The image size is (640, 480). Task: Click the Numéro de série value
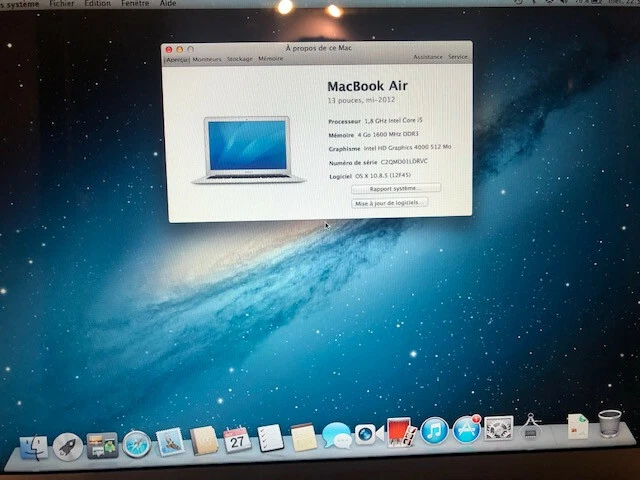(404, 162)
